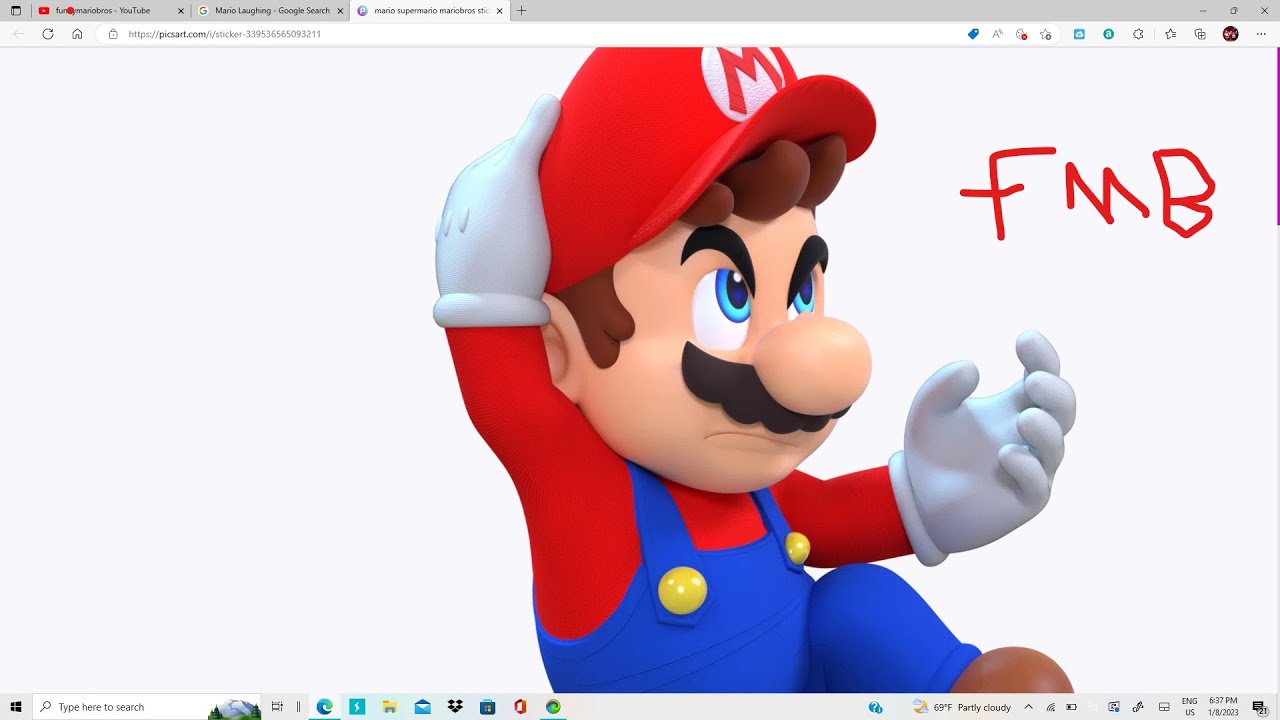Open File Explorer from taskbar

point(390,707)
